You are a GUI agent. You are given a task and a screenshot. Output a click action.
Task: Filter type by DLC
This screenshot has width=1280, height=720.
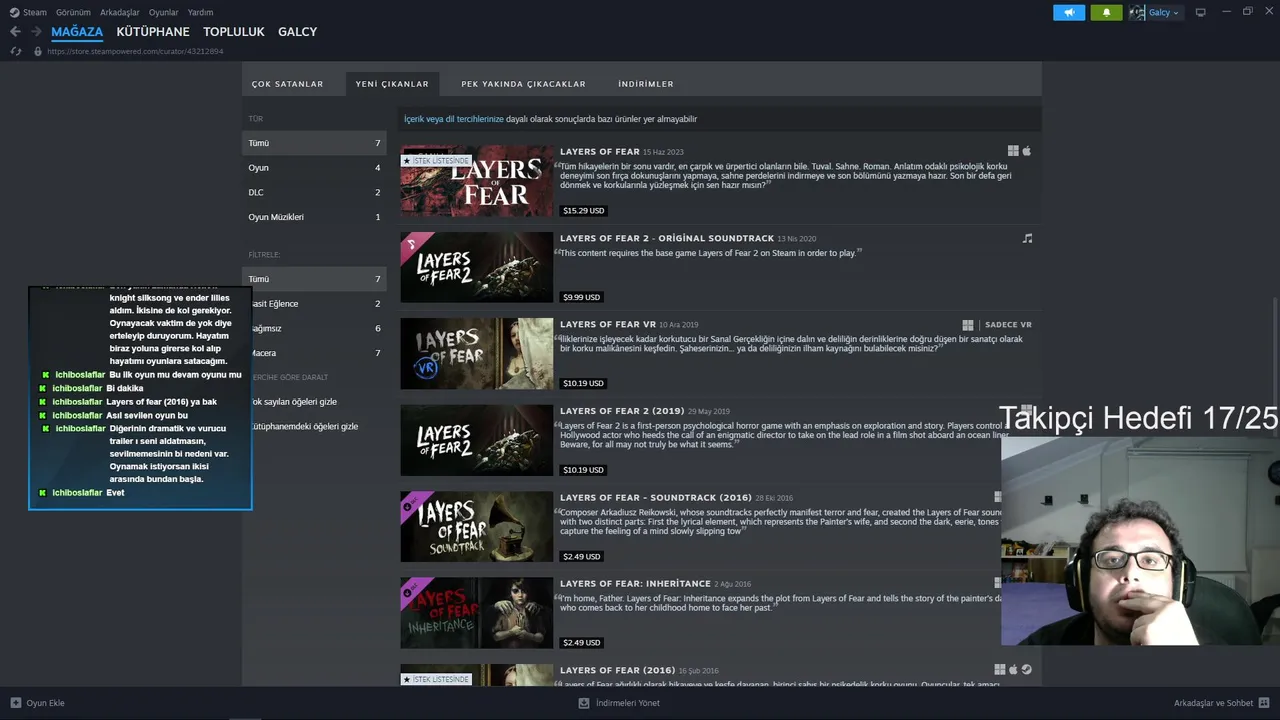point(314,192)
